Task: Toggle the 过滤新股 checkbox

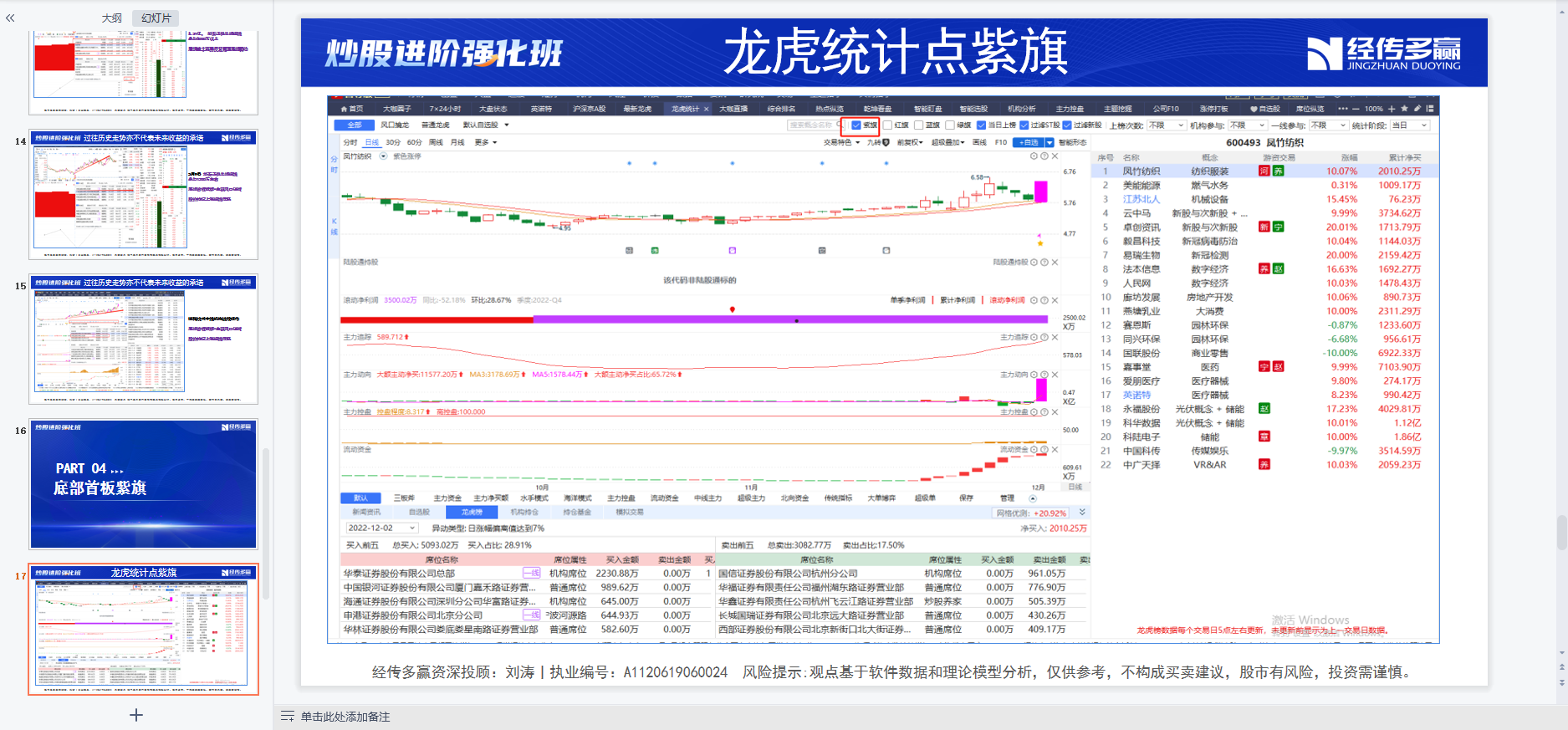Action: pyautogui.click(x=1067, y=125)
